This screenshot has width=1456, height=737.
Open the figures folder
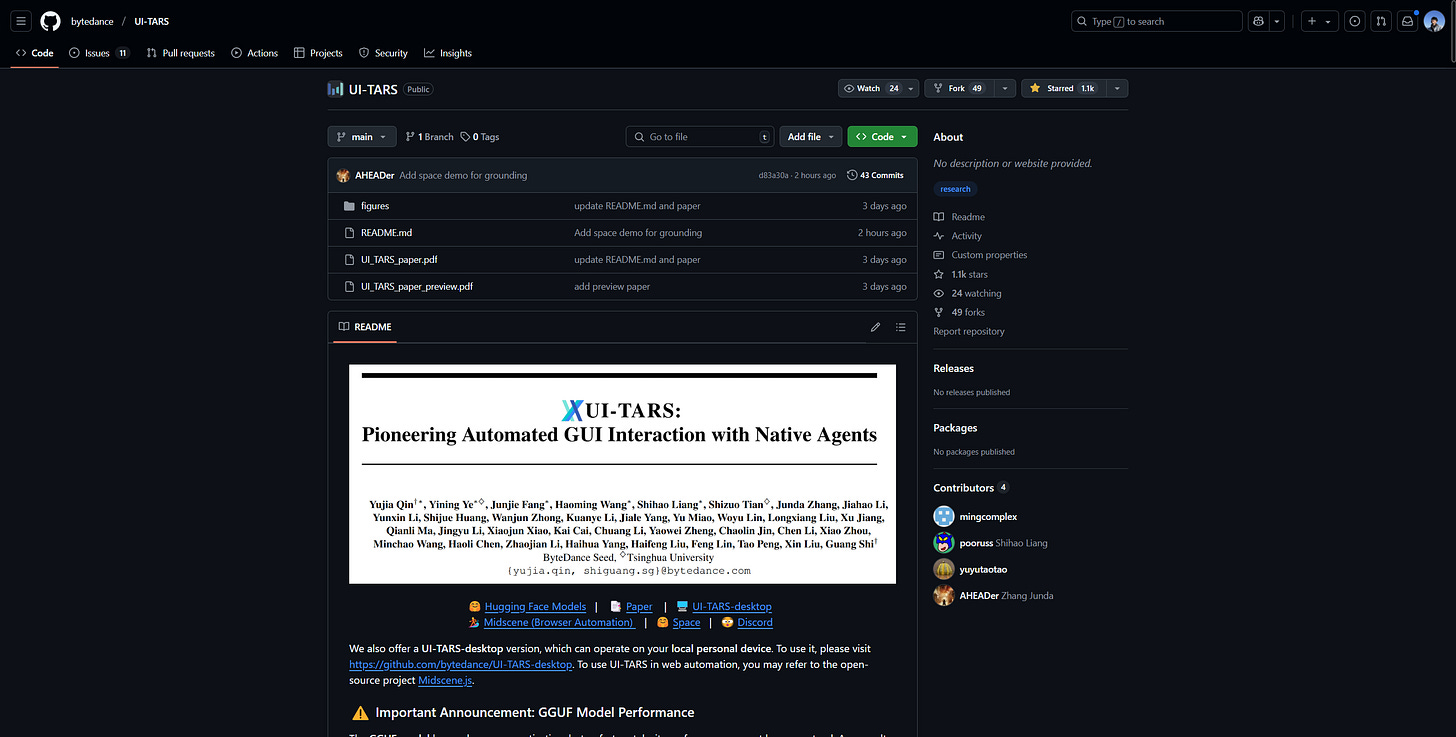375,206
